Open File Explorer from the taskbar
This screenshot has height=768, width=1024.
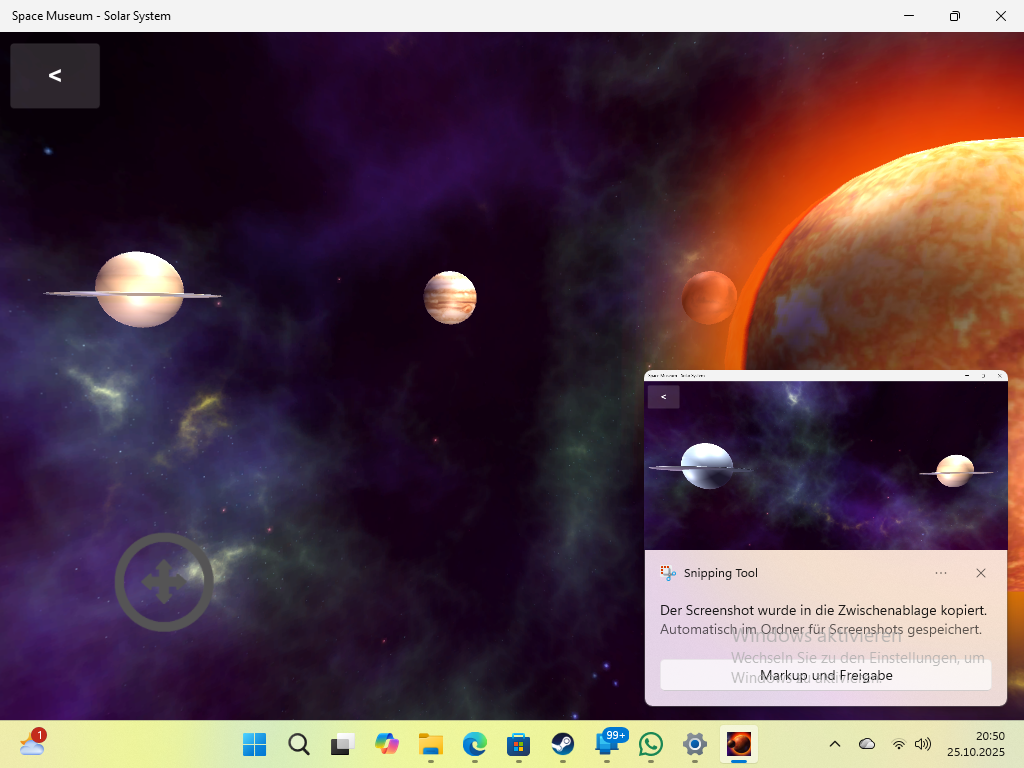click(431, 744)
